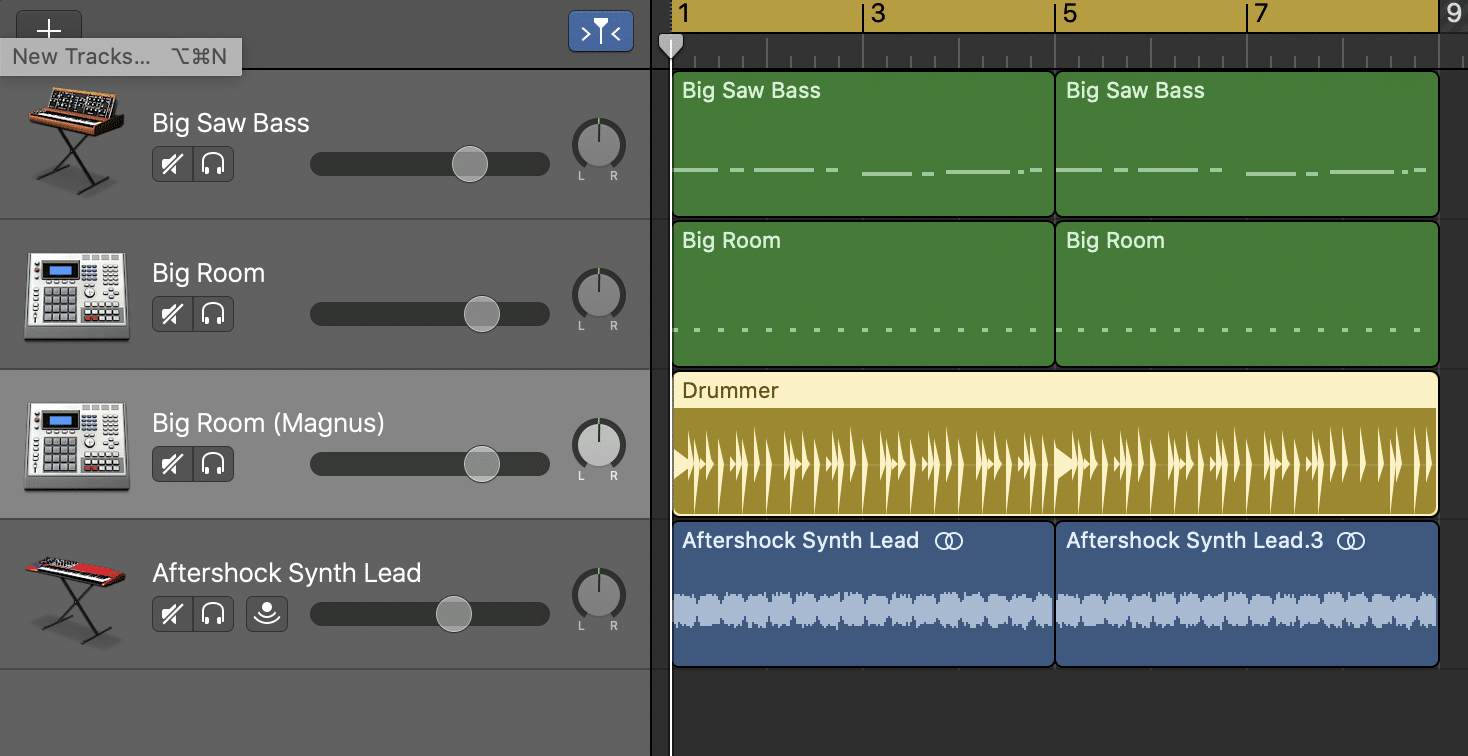Screen dimensions: 1468x756
Task: Click bar 5 in the timeline ruler
Action: (1063, 13)
